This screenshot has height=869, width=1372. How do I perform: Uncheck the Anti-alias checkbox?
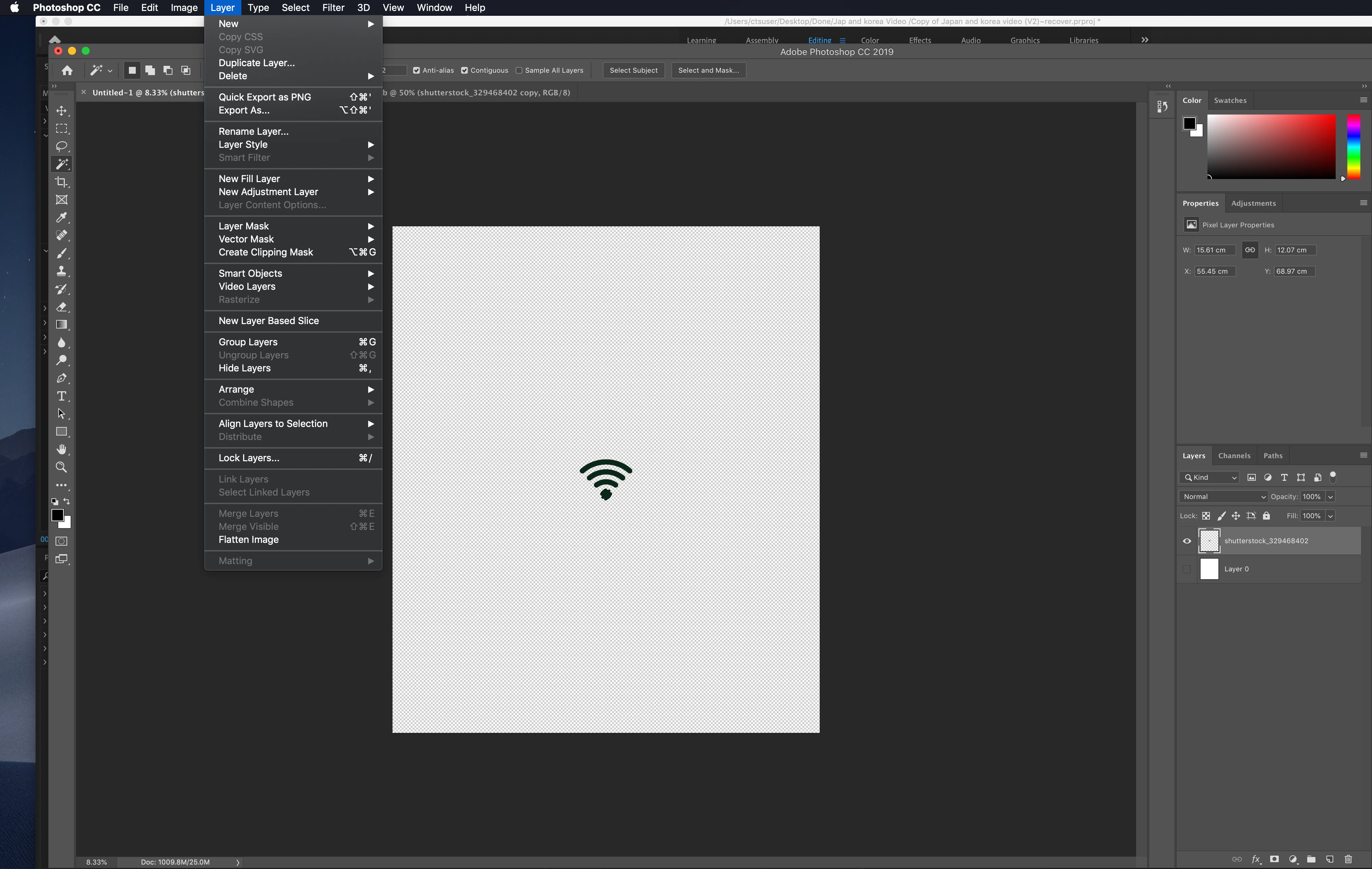pos(417,71)
